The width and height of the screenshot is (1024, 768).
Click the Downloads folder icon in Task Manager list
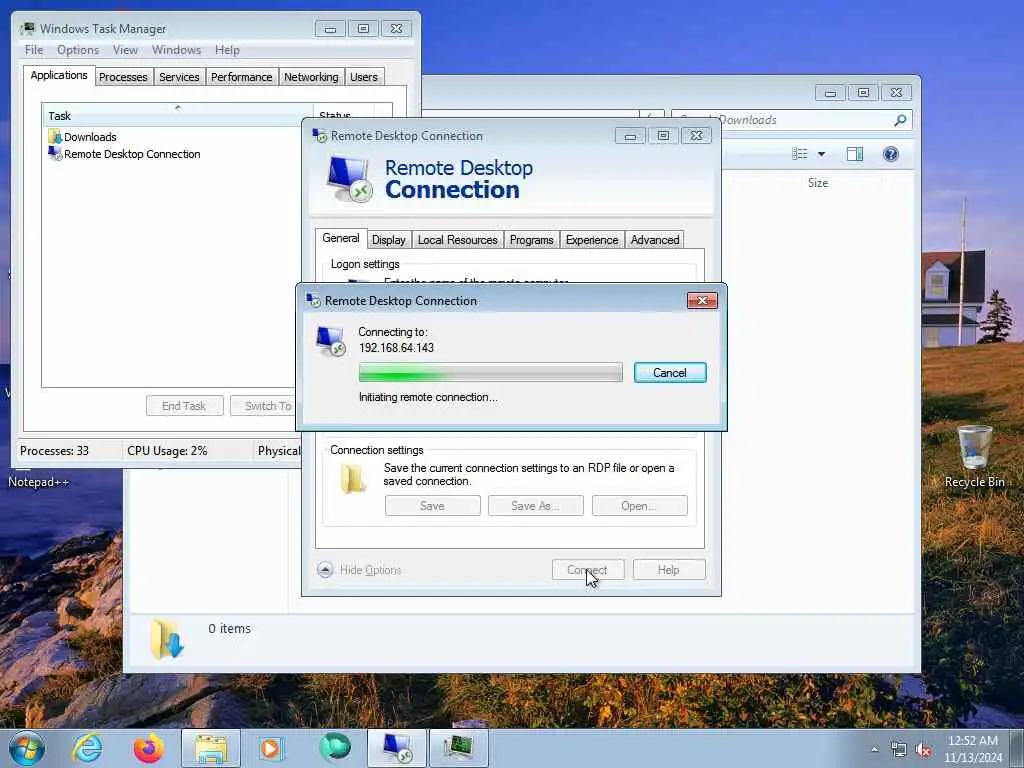point(55,136)
